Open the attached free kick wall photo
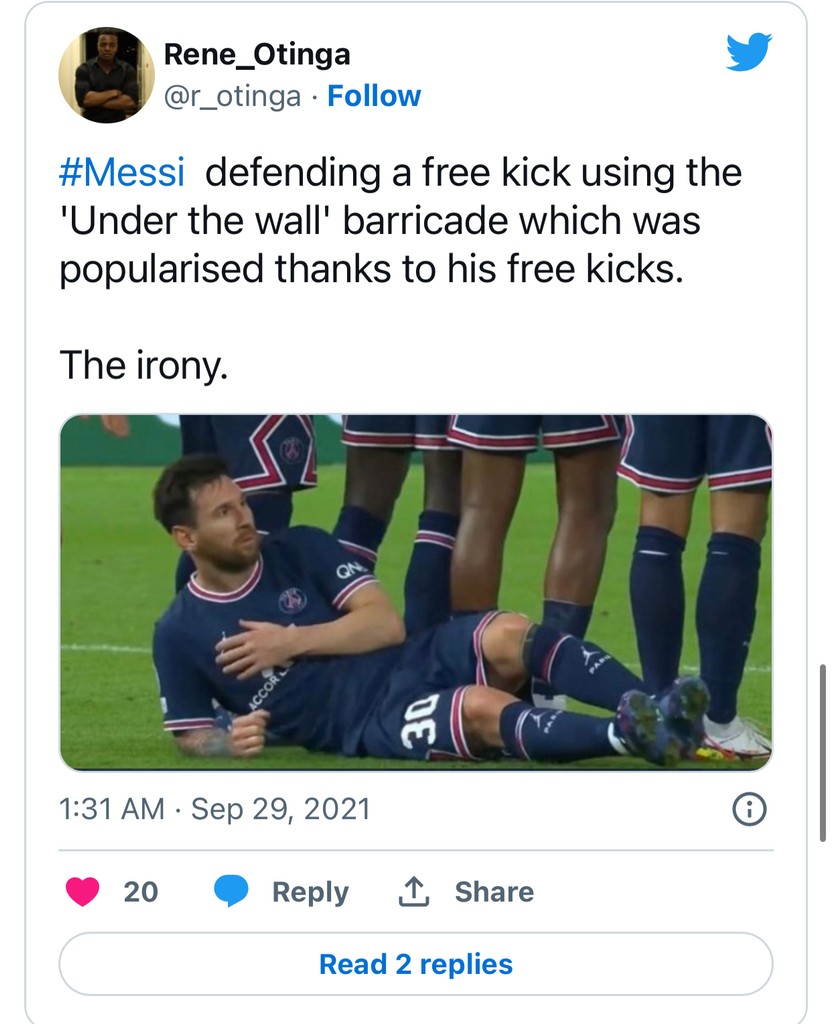832x1024 pixels. tap(415, 592)
